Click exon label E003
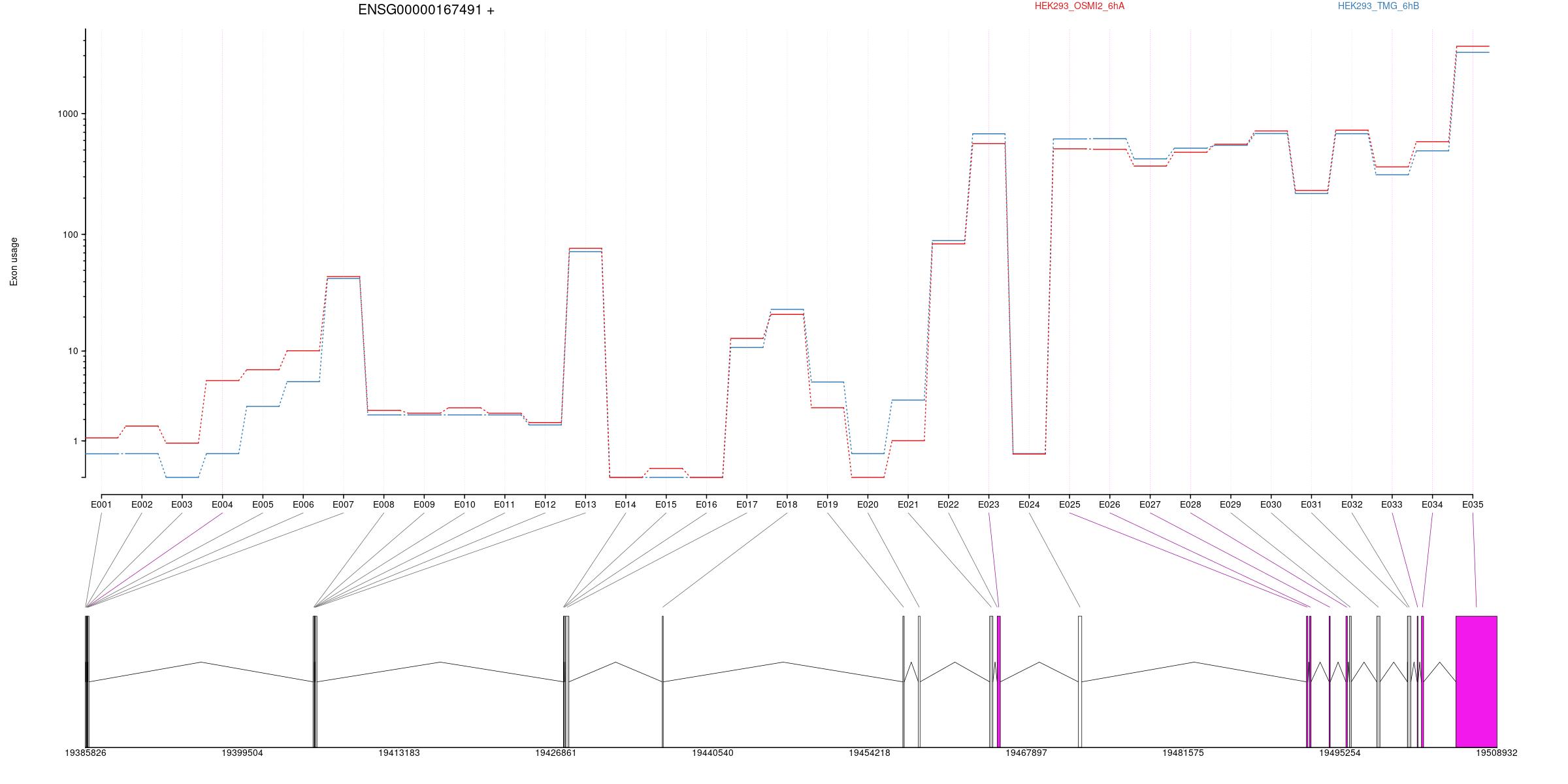 [182, 504]
